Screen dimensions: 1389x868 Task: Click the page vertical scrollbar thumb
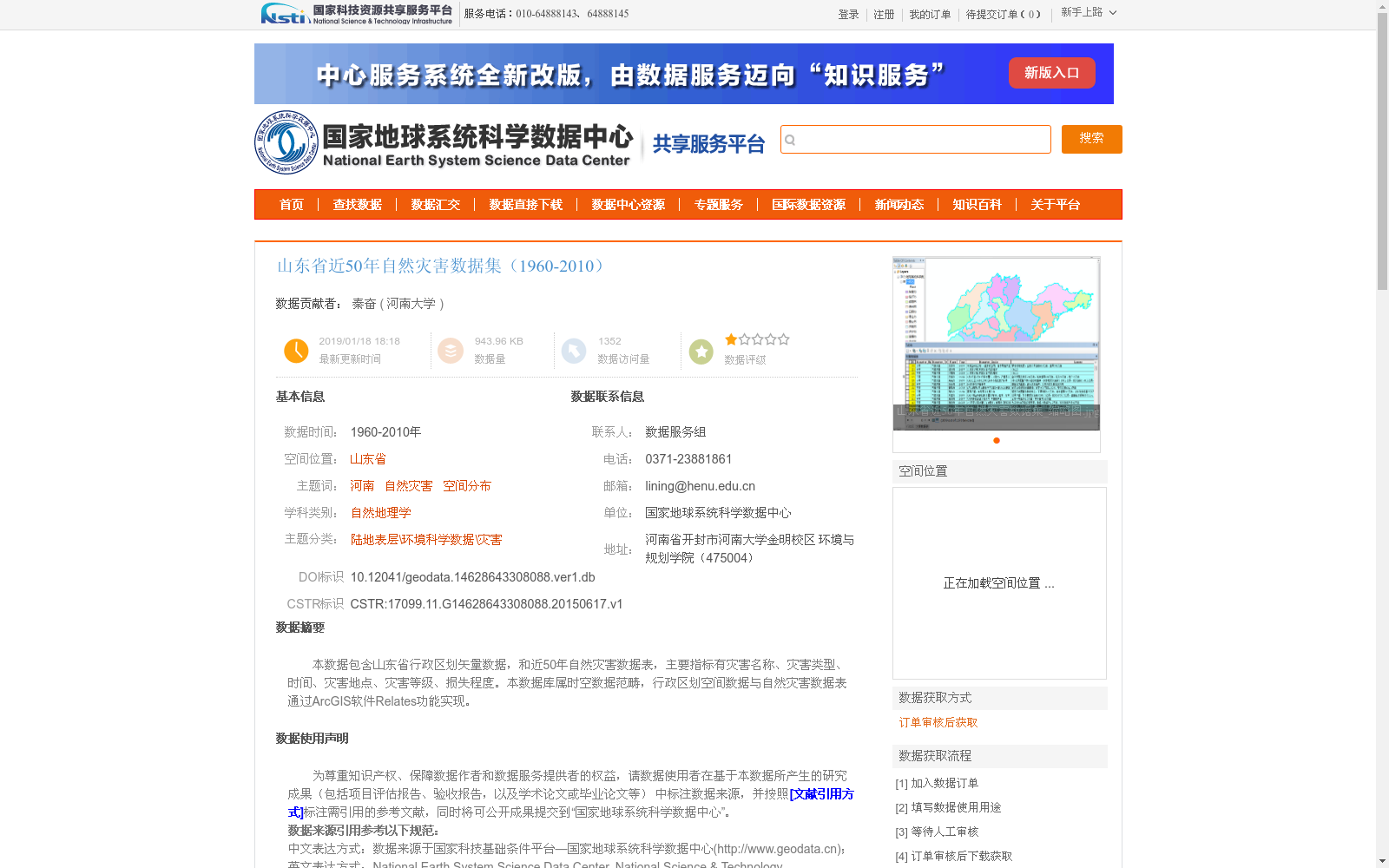[x=1382, y=152]
